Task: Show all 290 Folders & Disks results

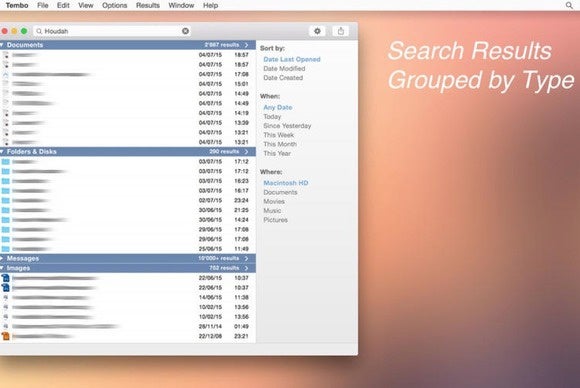Action: click(x=246, y=152)
